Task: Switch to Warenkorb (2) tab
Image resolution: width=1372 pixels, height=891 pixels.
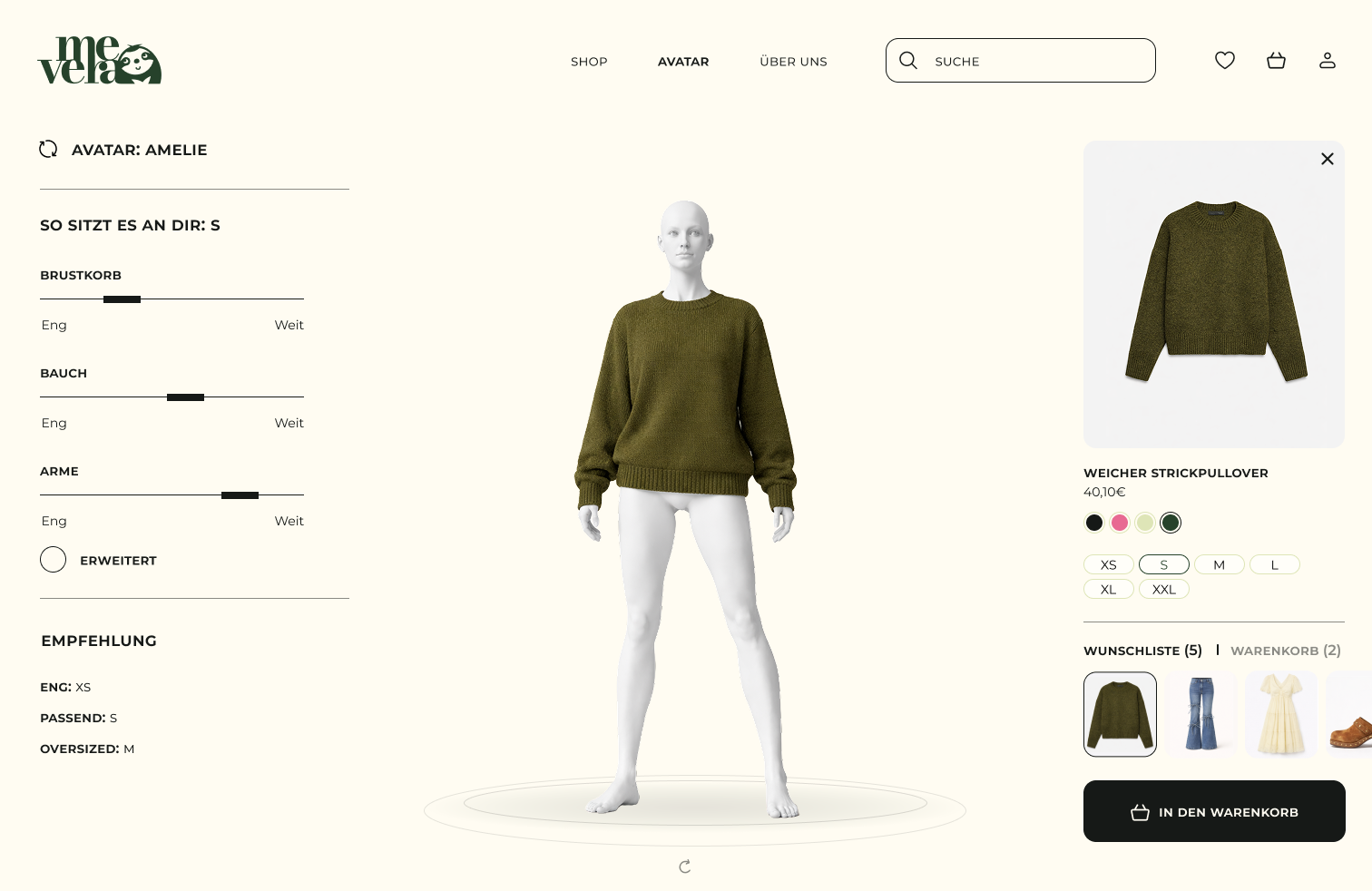Action: pyautogui.click(x=1286, y=651)
